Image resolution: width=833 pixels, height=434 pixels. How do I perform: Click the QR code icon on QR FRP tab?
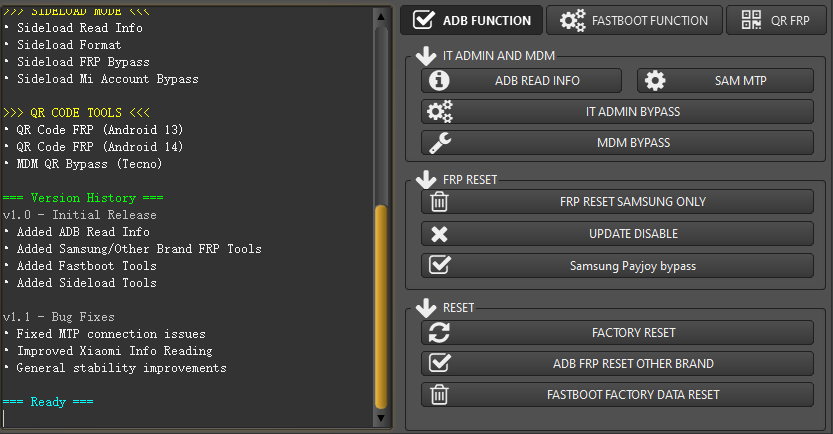click(x=751, y=20)
